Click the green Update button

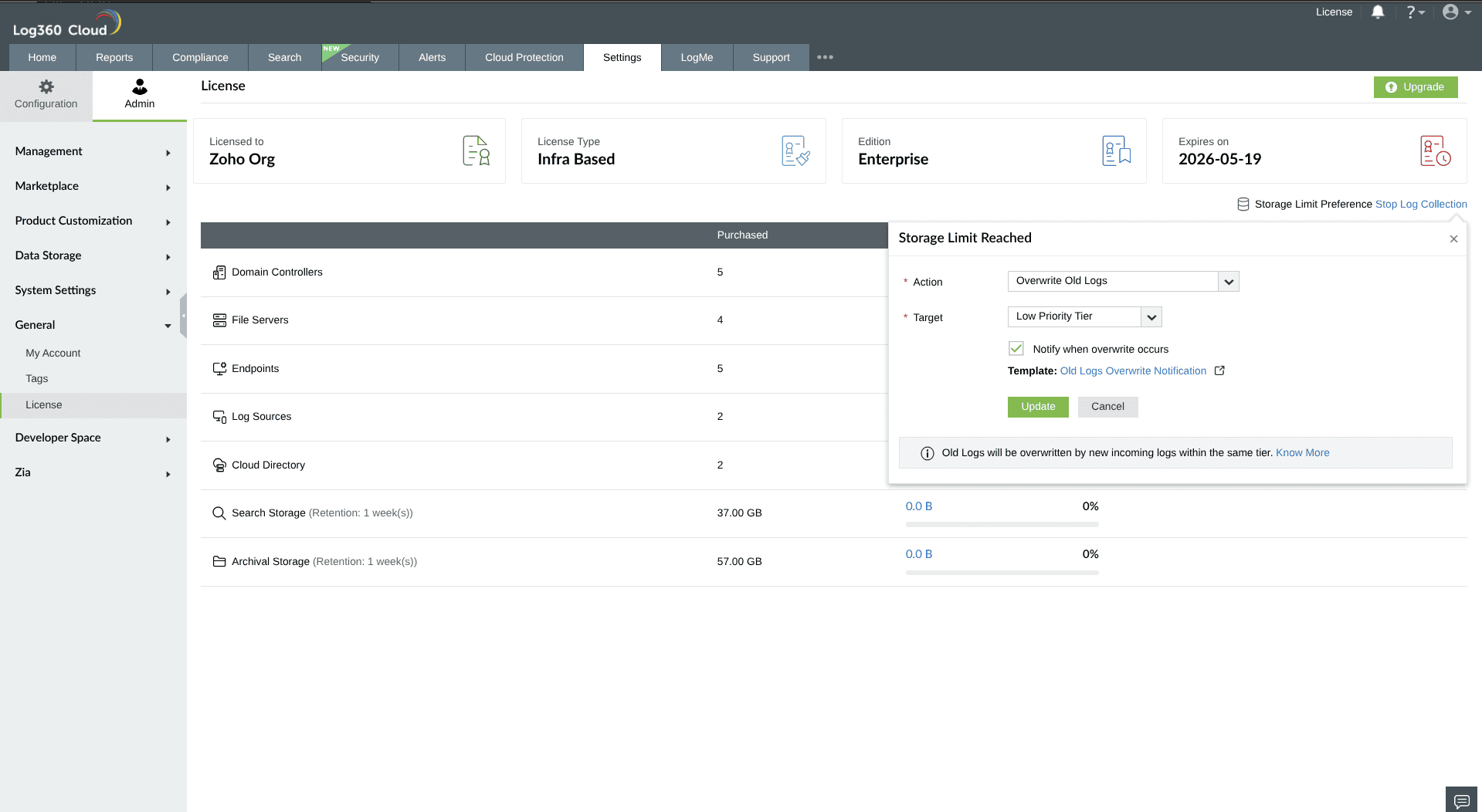[1038, 407]
